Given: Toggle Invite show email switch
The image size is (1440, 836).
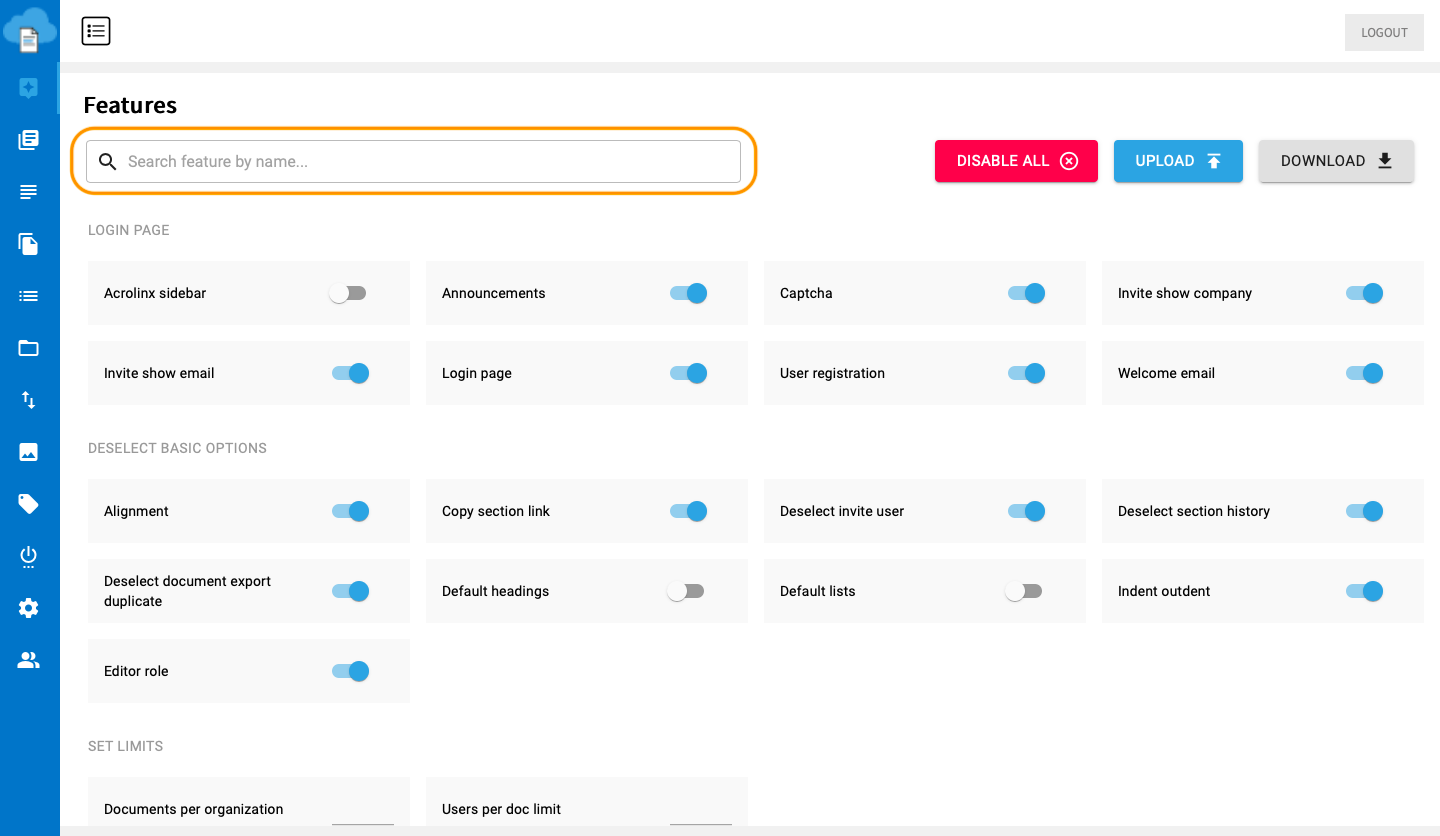Looking at the screenshot, I should pyautogui.click(x=350, y=373).
